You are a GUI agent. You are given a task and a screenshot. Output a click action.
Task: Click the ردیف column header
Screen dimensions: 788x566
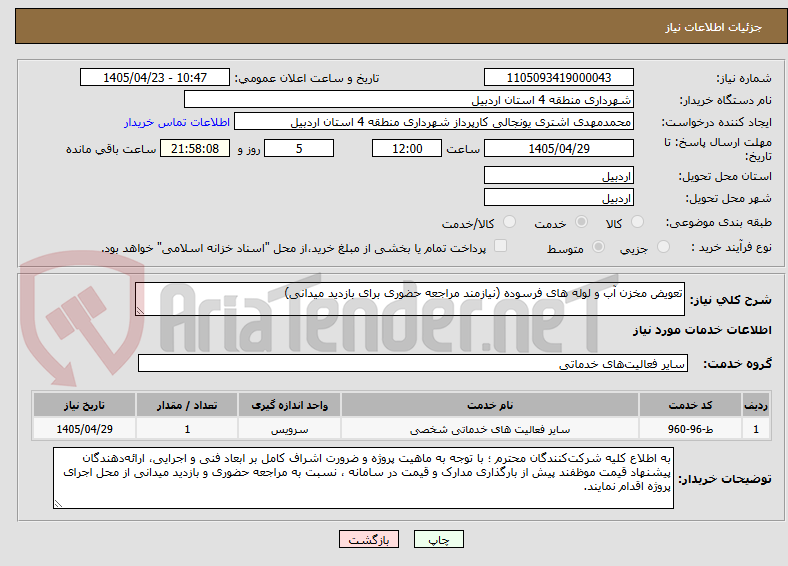(x=756, y=405)
